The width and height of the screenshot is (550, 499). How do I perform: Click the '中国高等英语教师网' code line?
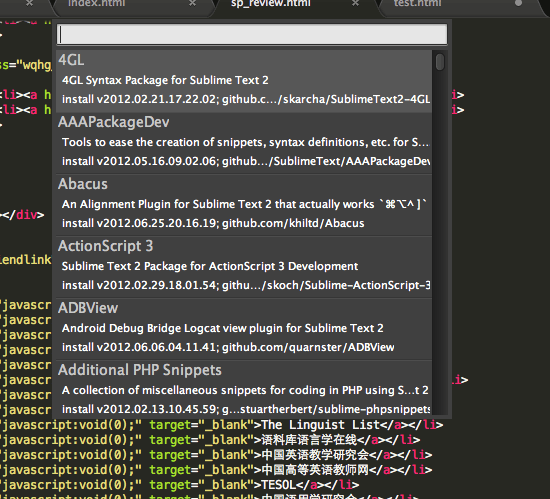tap(216, 470)
